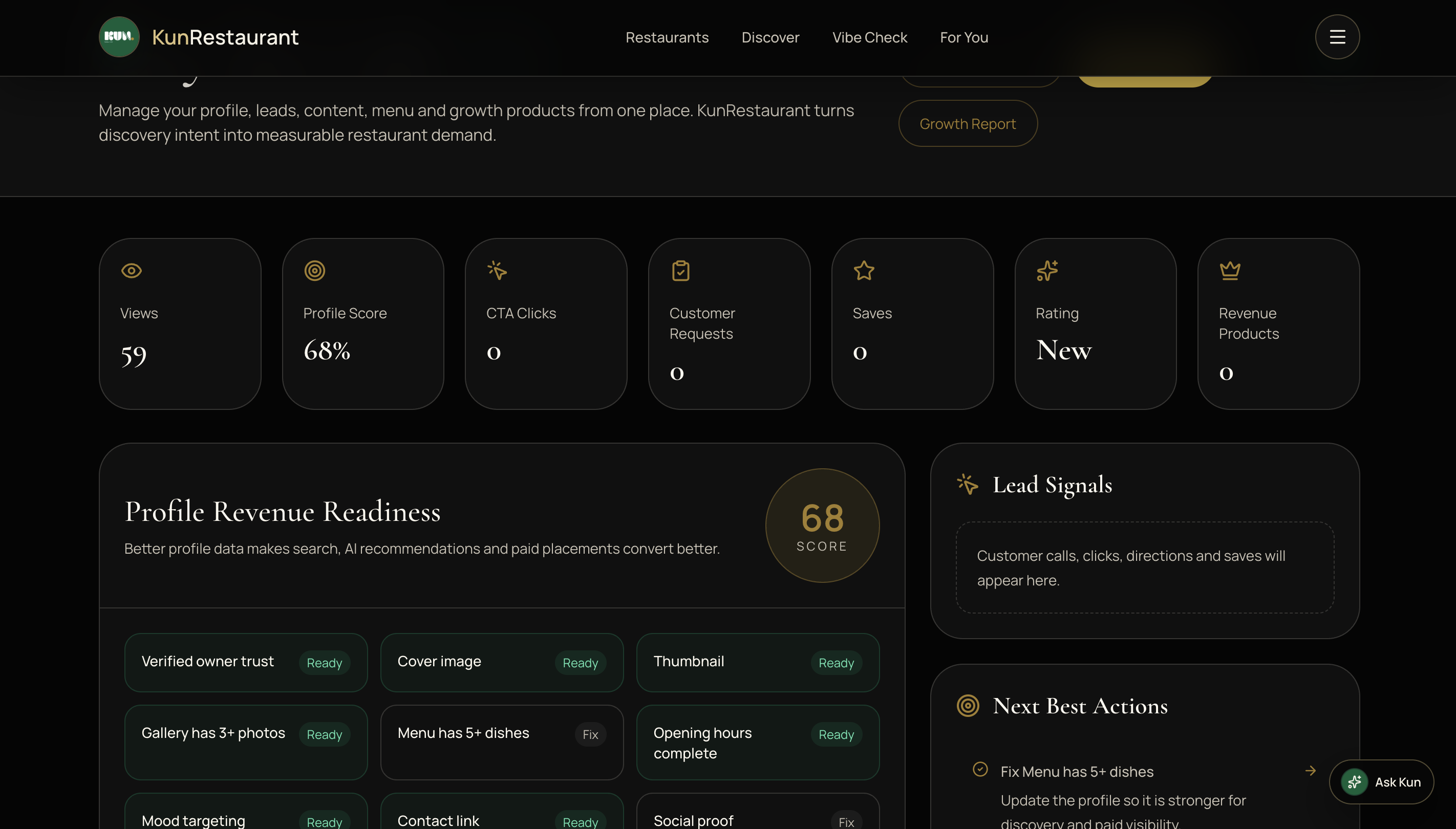
Task: Click the KunRestaurant brand name
Action: [225, 37]
